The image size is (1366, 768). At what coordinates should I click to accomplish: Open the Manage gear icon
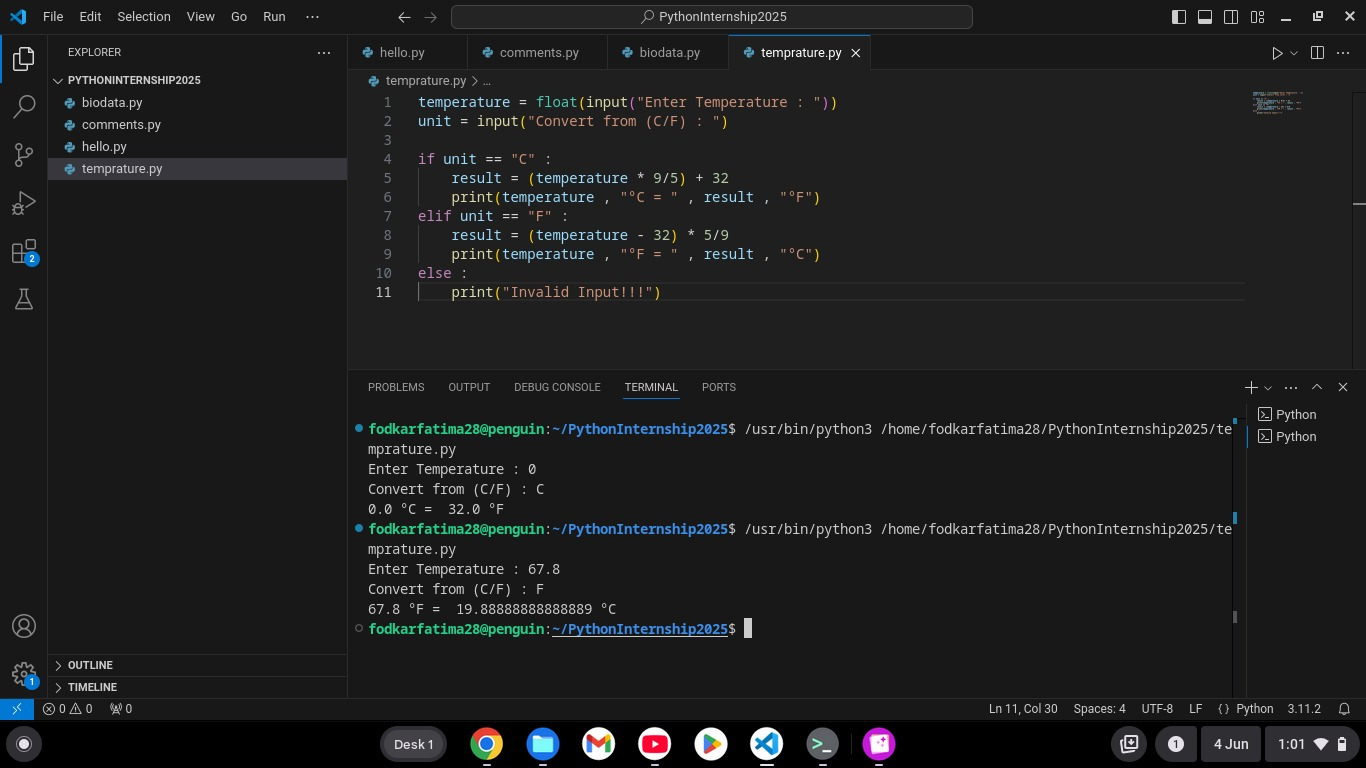(24, 673)
